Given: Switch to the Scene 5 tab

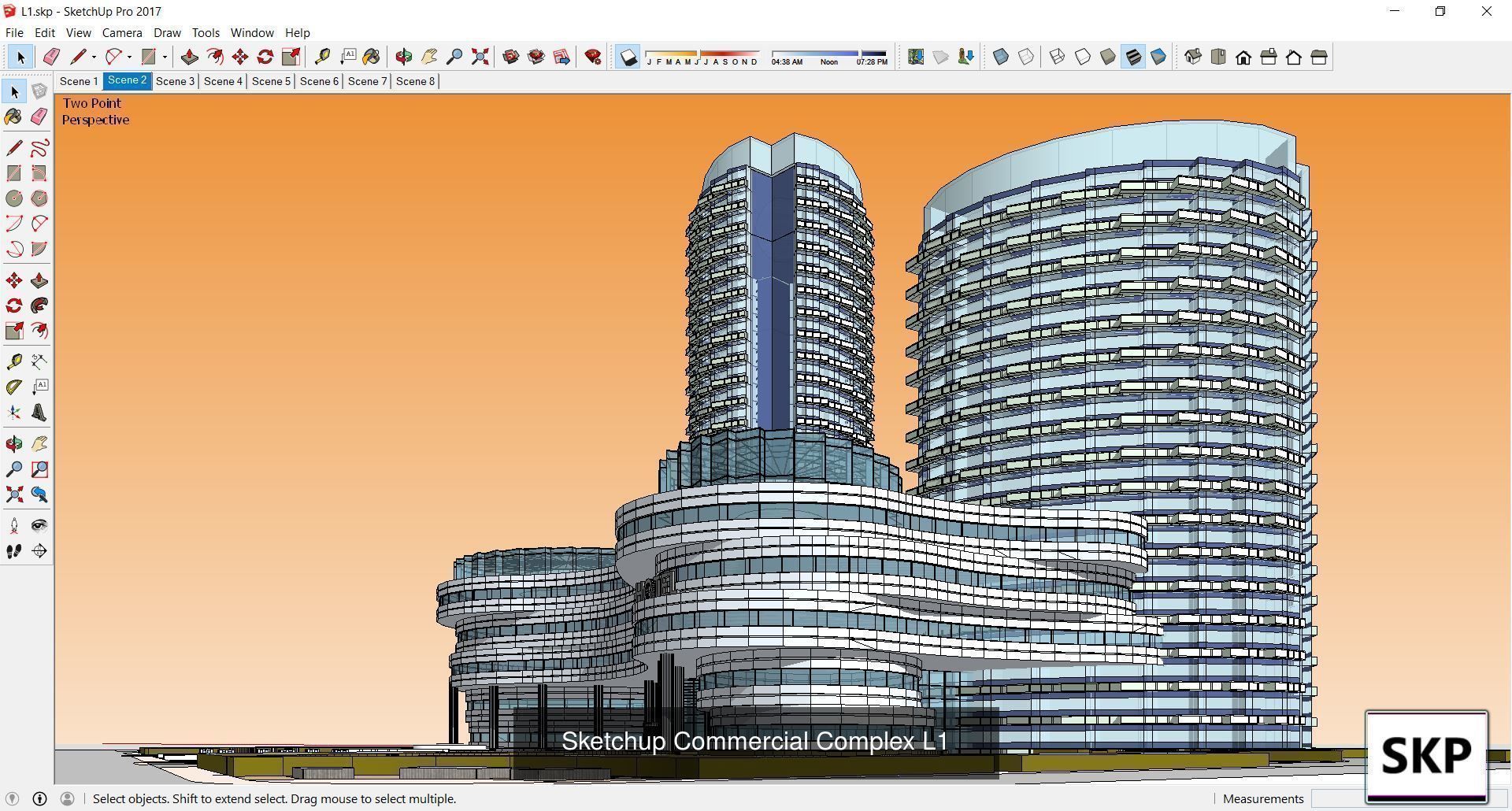Looking at the screenshot, I should coord(271,81).
